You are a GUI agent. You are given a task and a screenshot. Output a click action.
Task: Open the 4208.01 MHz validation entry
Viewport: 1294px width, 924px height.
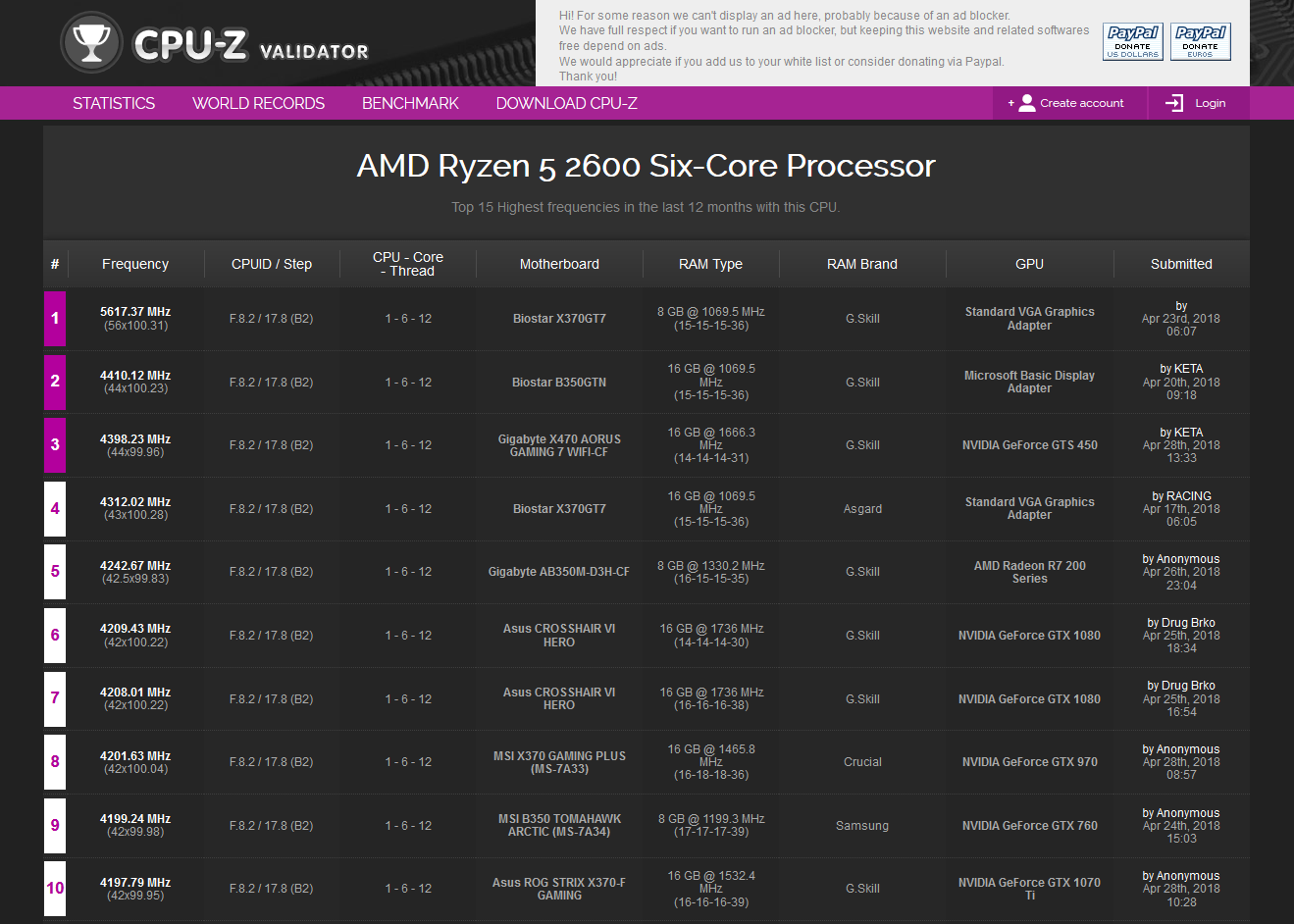coord(135,693)
